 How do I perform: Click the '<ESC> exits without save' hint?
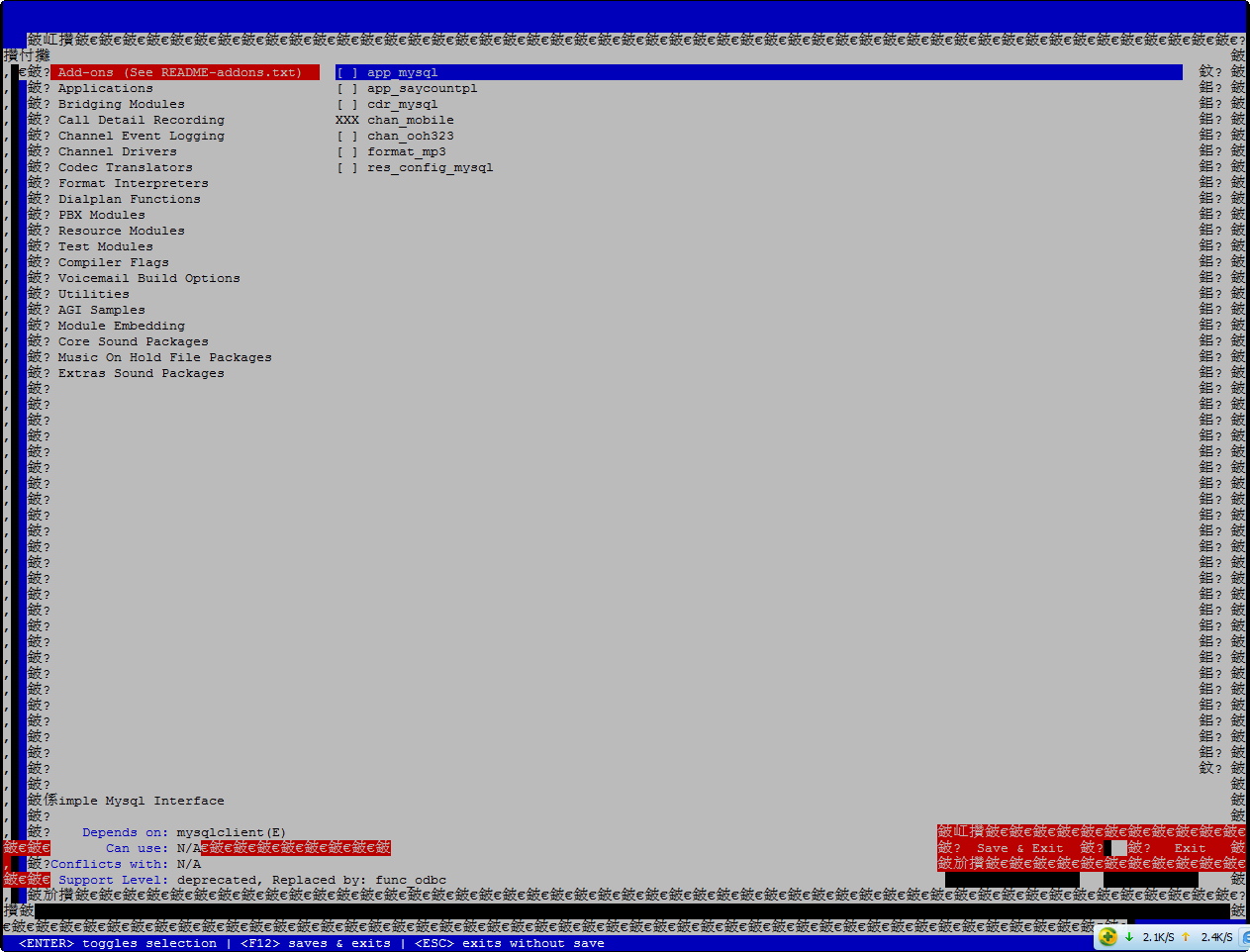click(x=510, y=943)
